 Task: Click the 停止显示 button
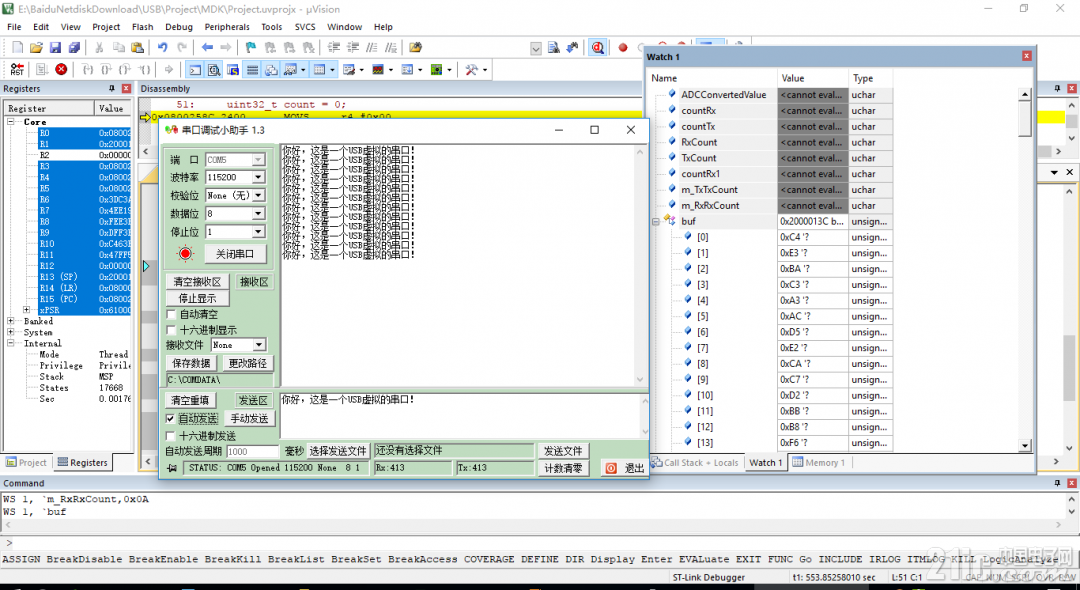click(x=198, y=298)
